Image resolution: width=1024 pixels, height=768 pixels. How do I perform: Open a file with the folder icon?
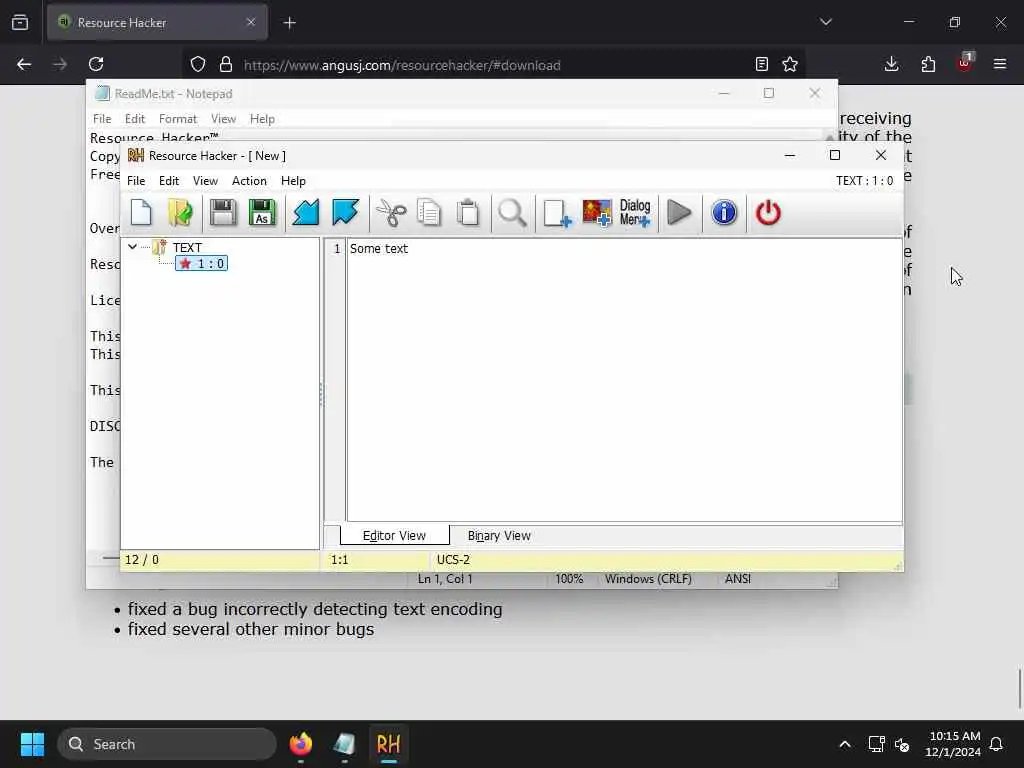tap(180, 213)
